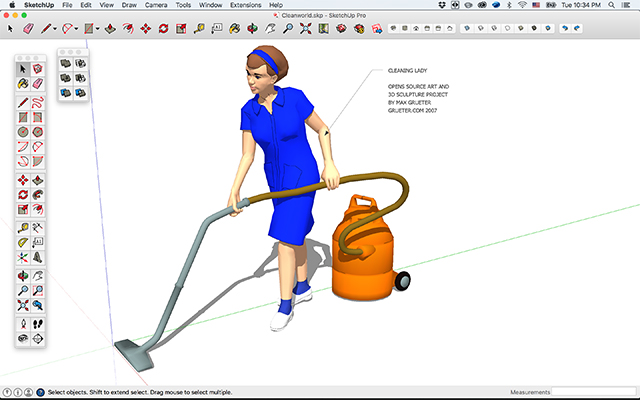
Task: Switch to Top view via toolbar icon
Action: [405, 28]
